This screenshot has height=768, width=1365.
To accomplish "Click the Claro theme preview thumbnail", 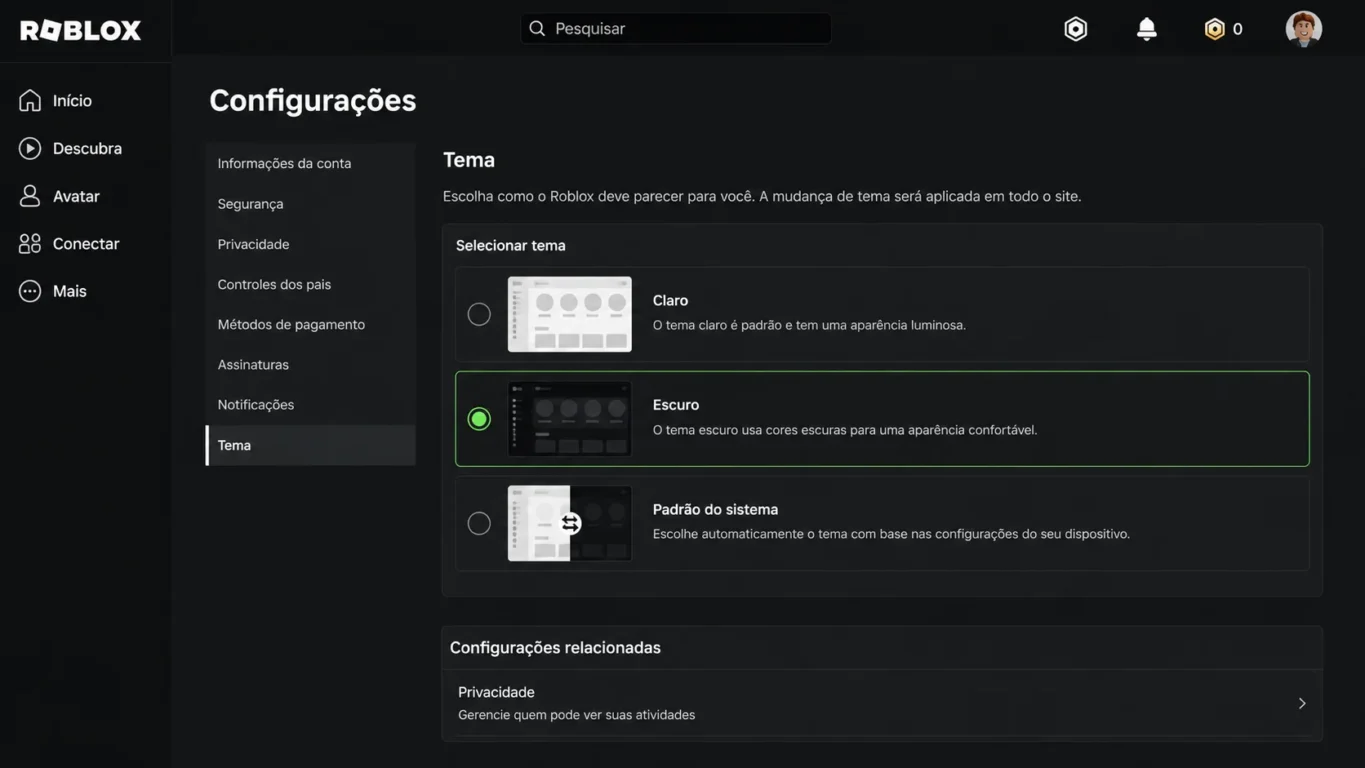I will 570,314.
